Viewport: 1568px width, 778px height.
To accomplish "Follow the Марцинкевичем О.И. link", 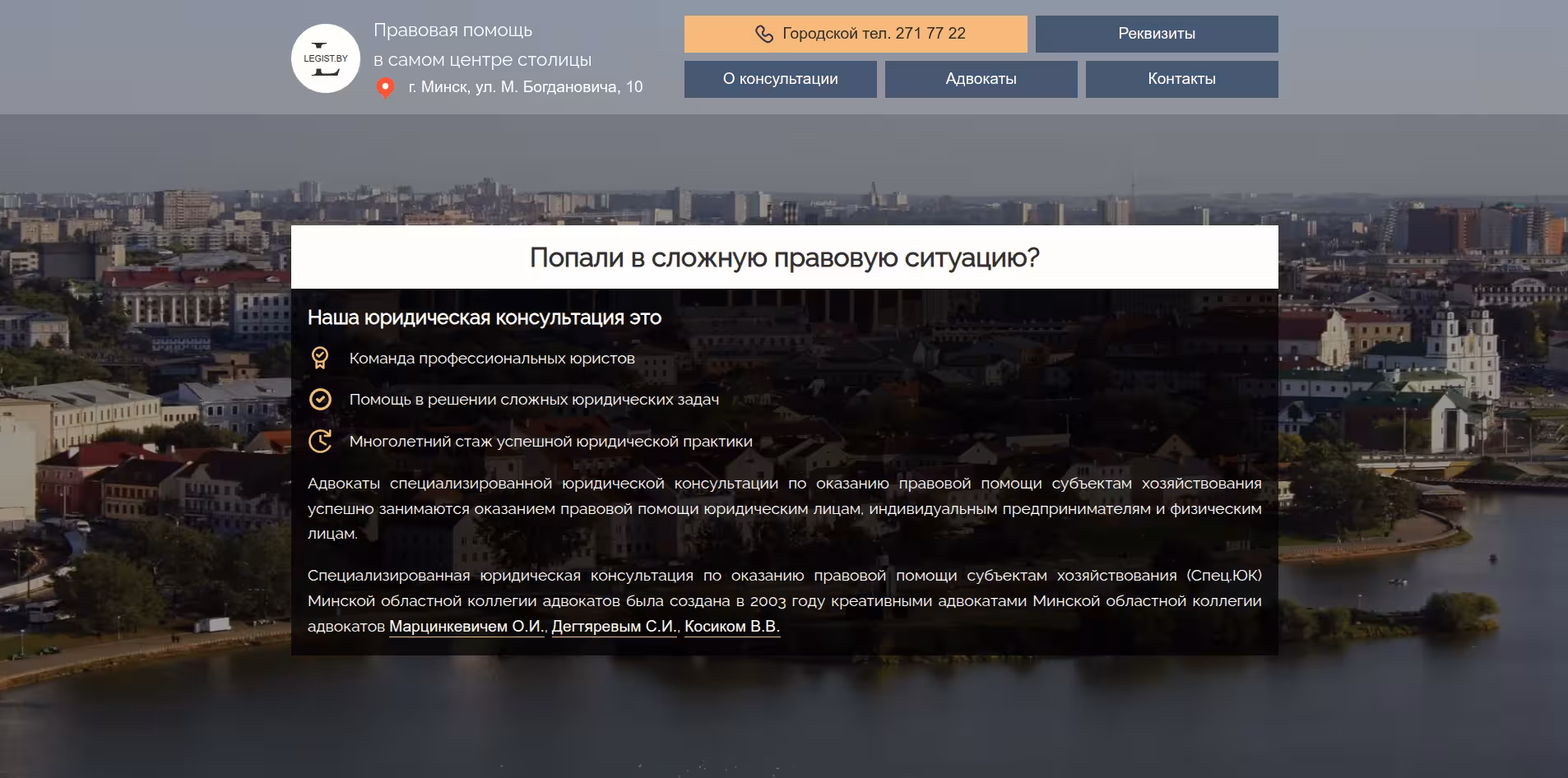I will (466, 627).
